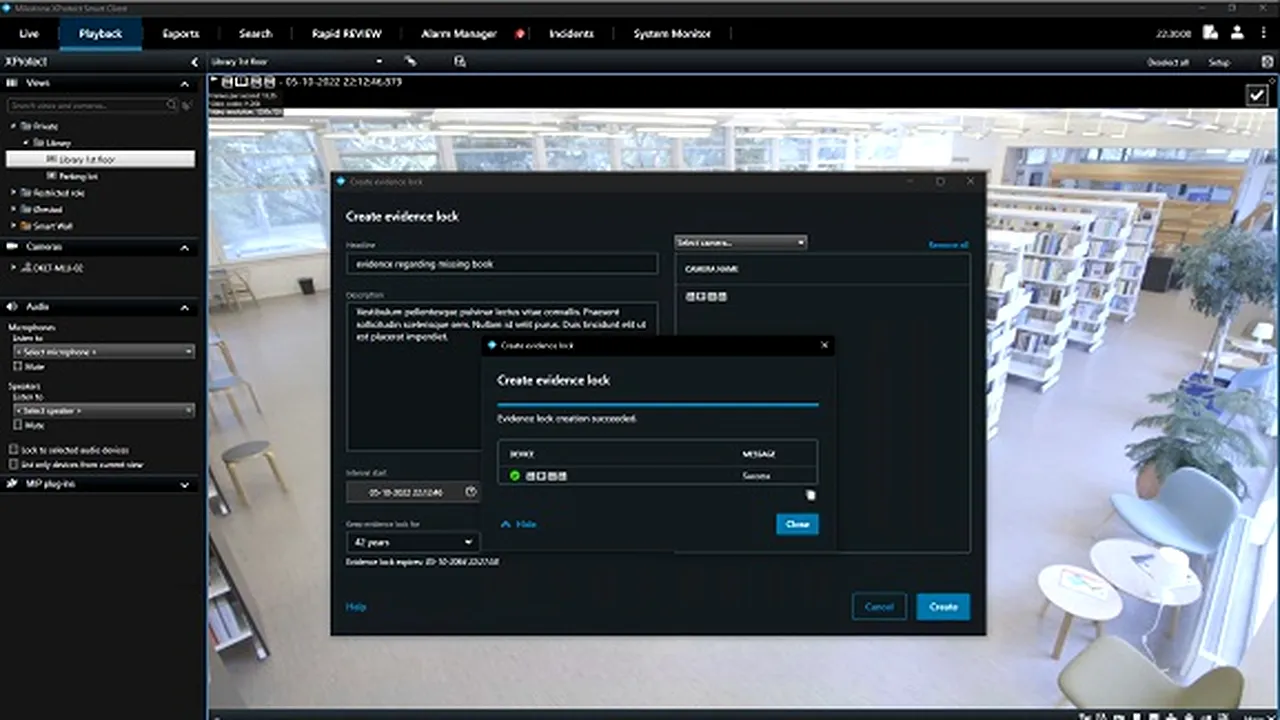Open the Playback tab
The height and width of the screenshot is (720, 1280).
pyautogui.click(x=100, y=34)
